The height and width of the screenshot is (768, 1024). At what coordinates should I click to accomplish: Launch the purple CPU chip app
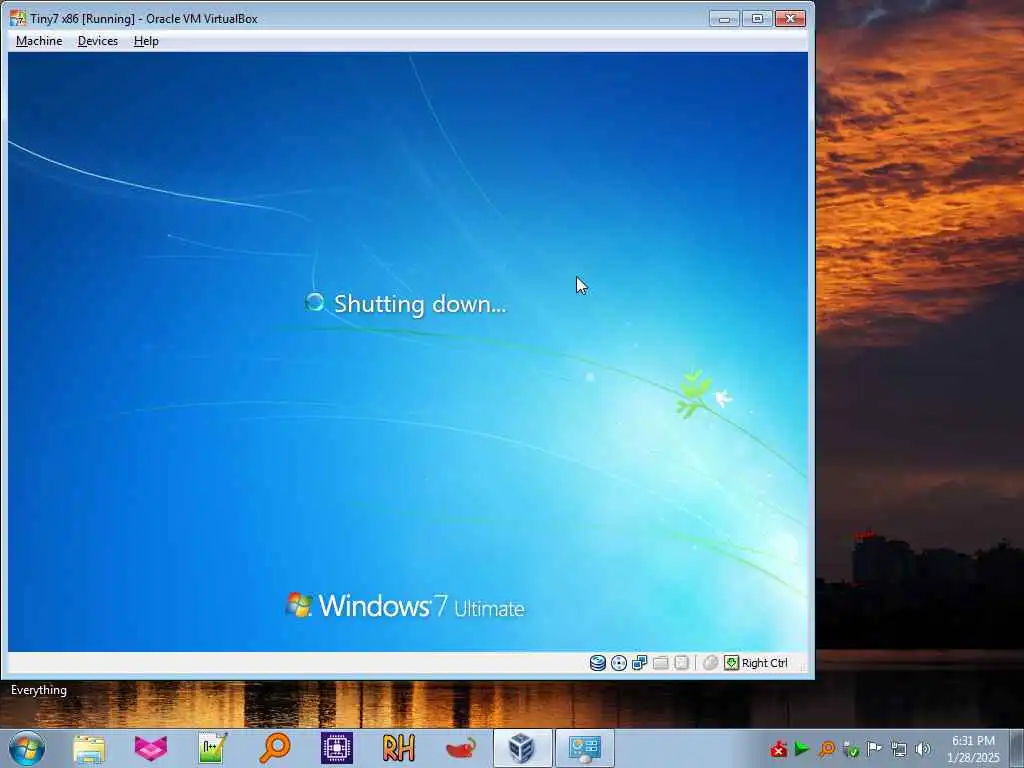click(x=336, y=748)
